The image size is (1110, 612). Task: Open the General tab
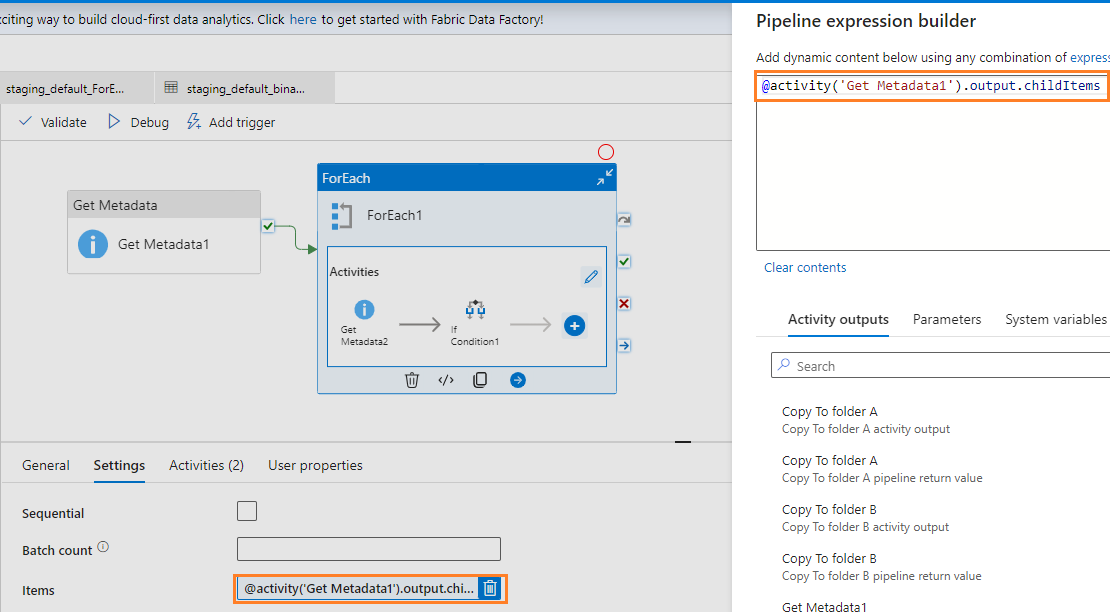[45, 465]
